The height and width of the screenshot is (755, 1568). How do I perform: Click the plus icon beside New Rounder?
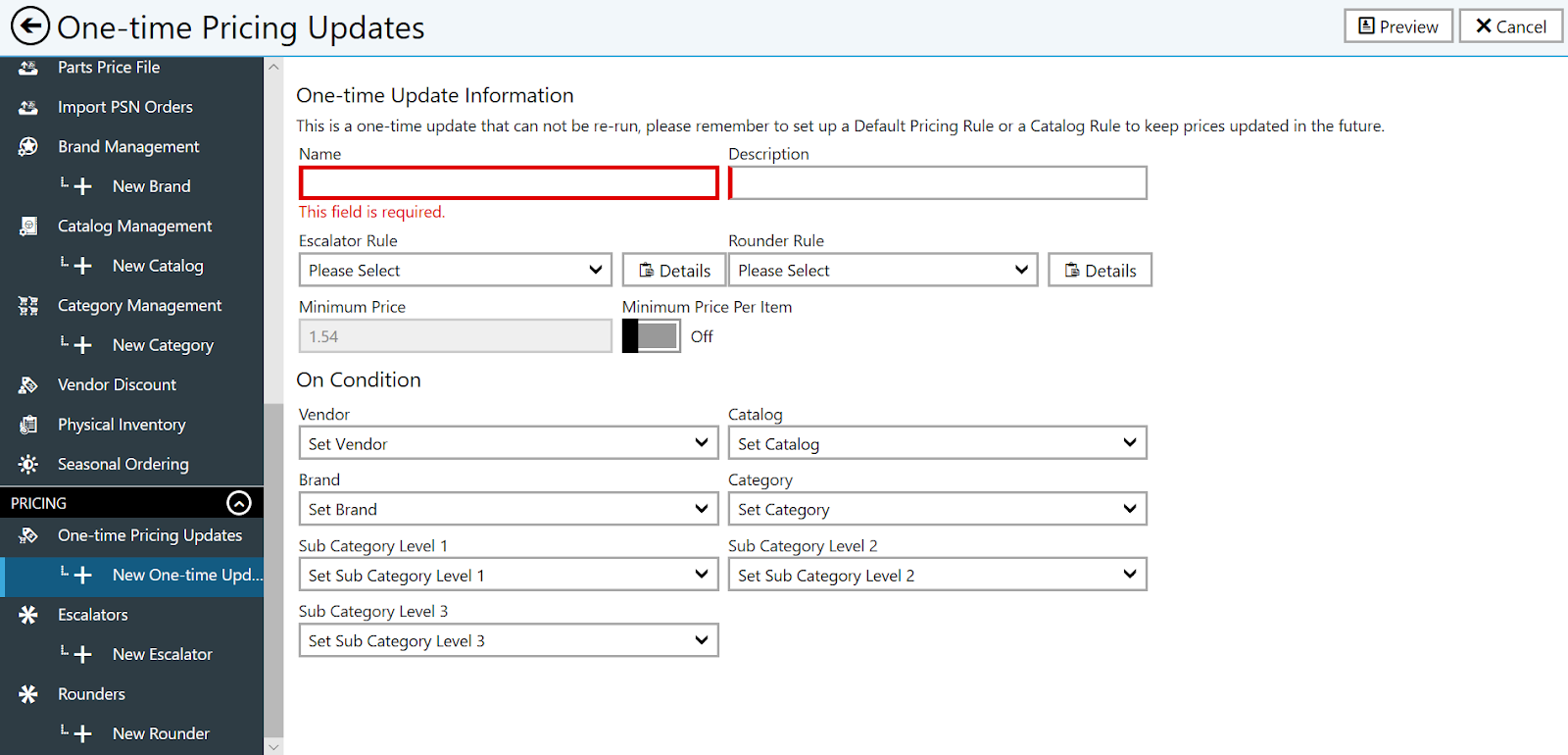83,733
